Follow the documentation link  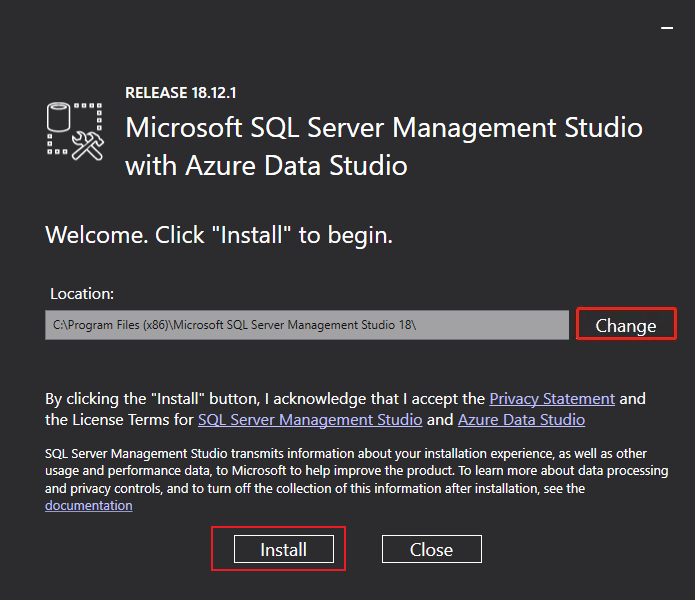coord(88,505)
